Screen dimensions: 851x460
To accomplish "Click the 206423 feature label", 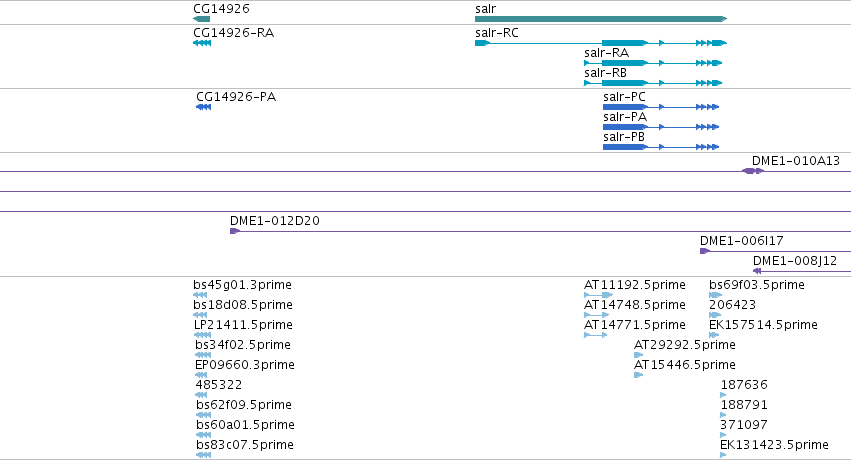I will point(732,305).
